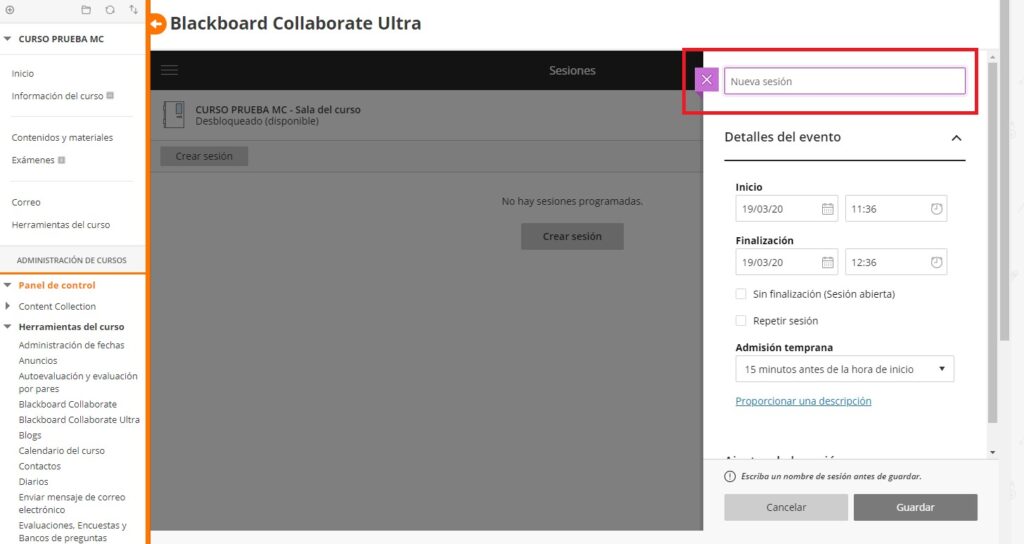Click the Proporcionar una descripción link
Viewport: 1024px width, 544px height.
pos(803,401)
